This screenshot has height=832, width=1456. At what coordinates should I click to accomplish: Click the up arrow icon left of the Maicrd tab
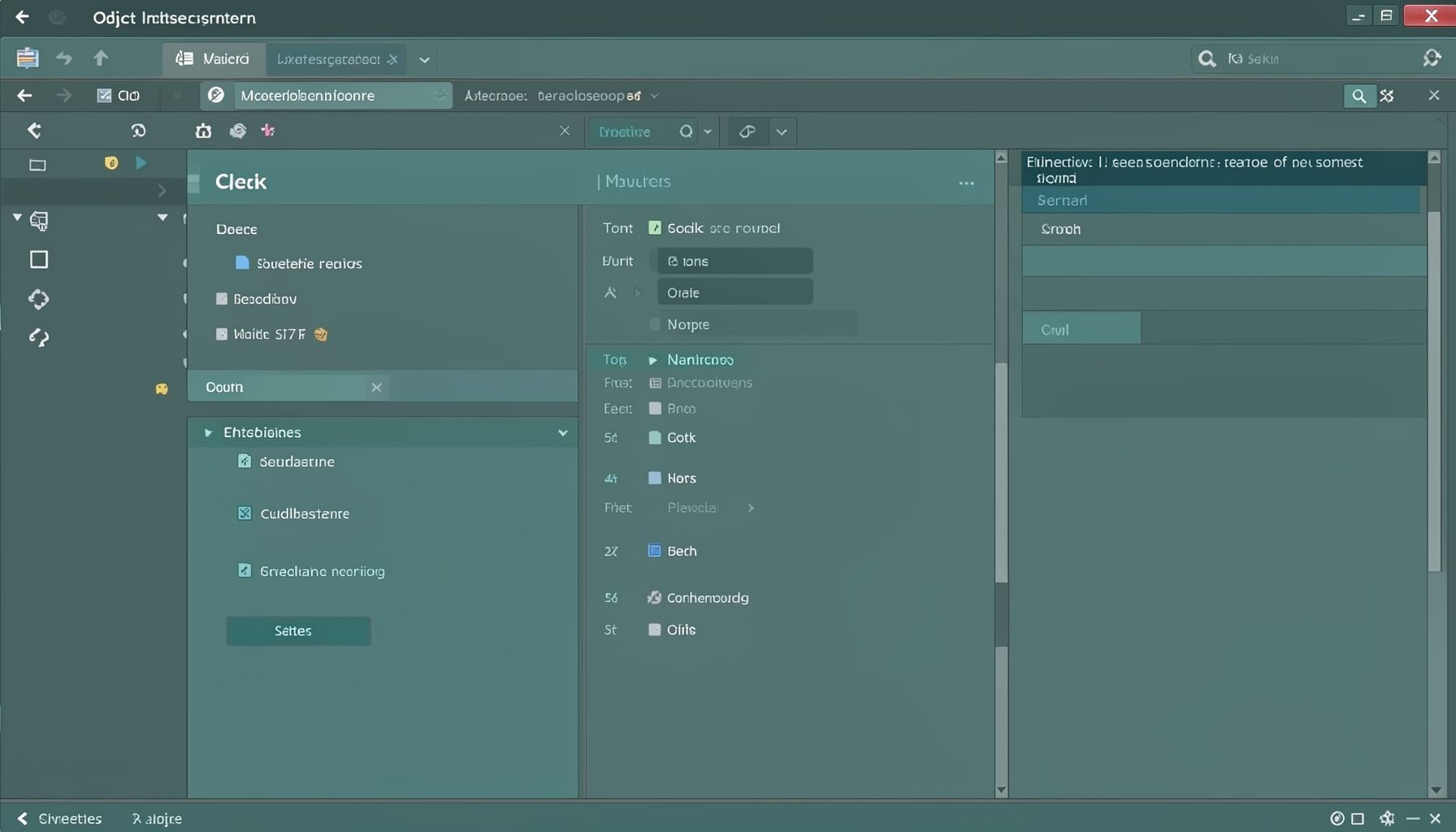point(101,58)
